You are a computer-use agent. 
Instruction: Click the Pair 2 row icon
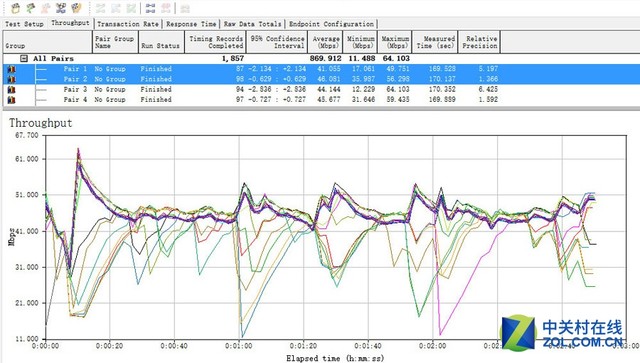[11, 79]
